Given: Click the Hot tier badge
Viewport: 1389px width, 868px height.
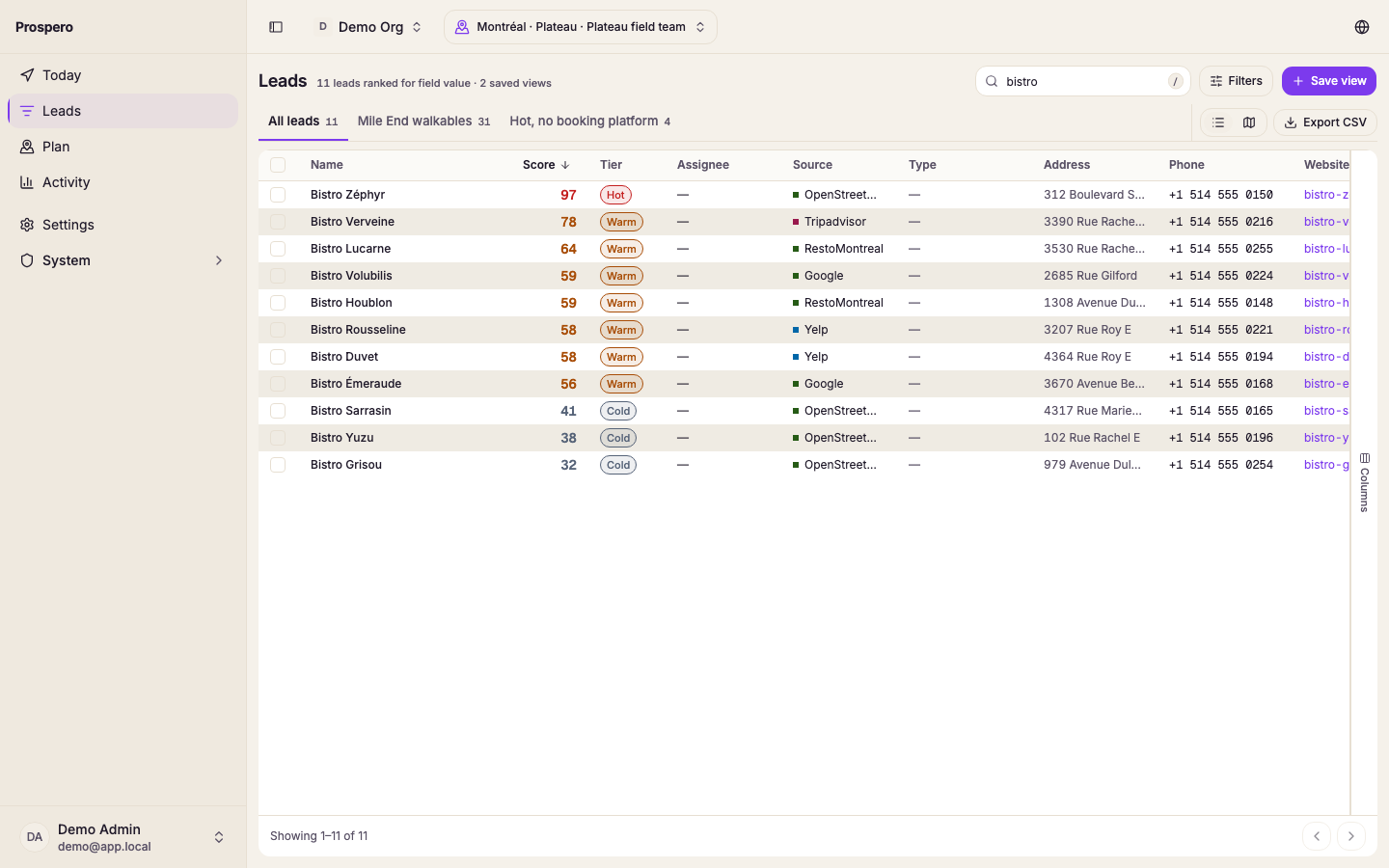Looking at the screenshot, I should click(x=615, y=195).
